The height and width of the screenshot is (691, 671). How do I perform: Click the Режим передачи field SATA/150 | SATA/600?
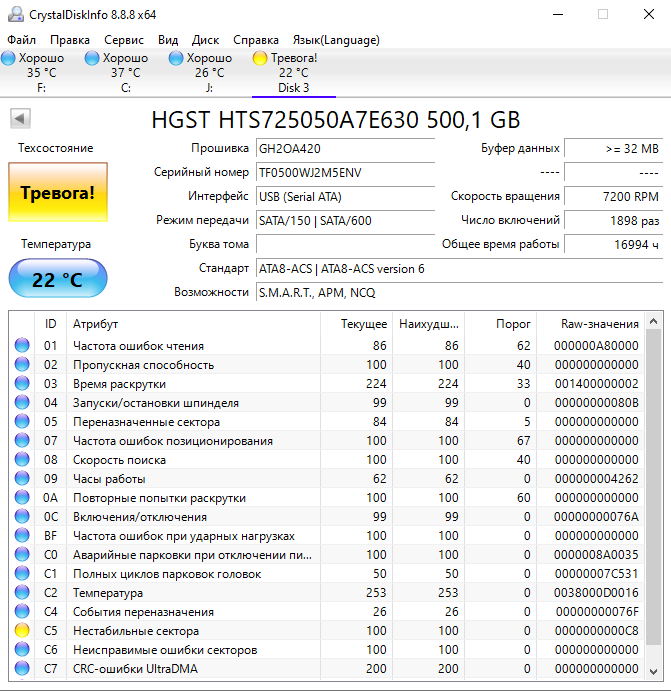[x=345, y=220]
